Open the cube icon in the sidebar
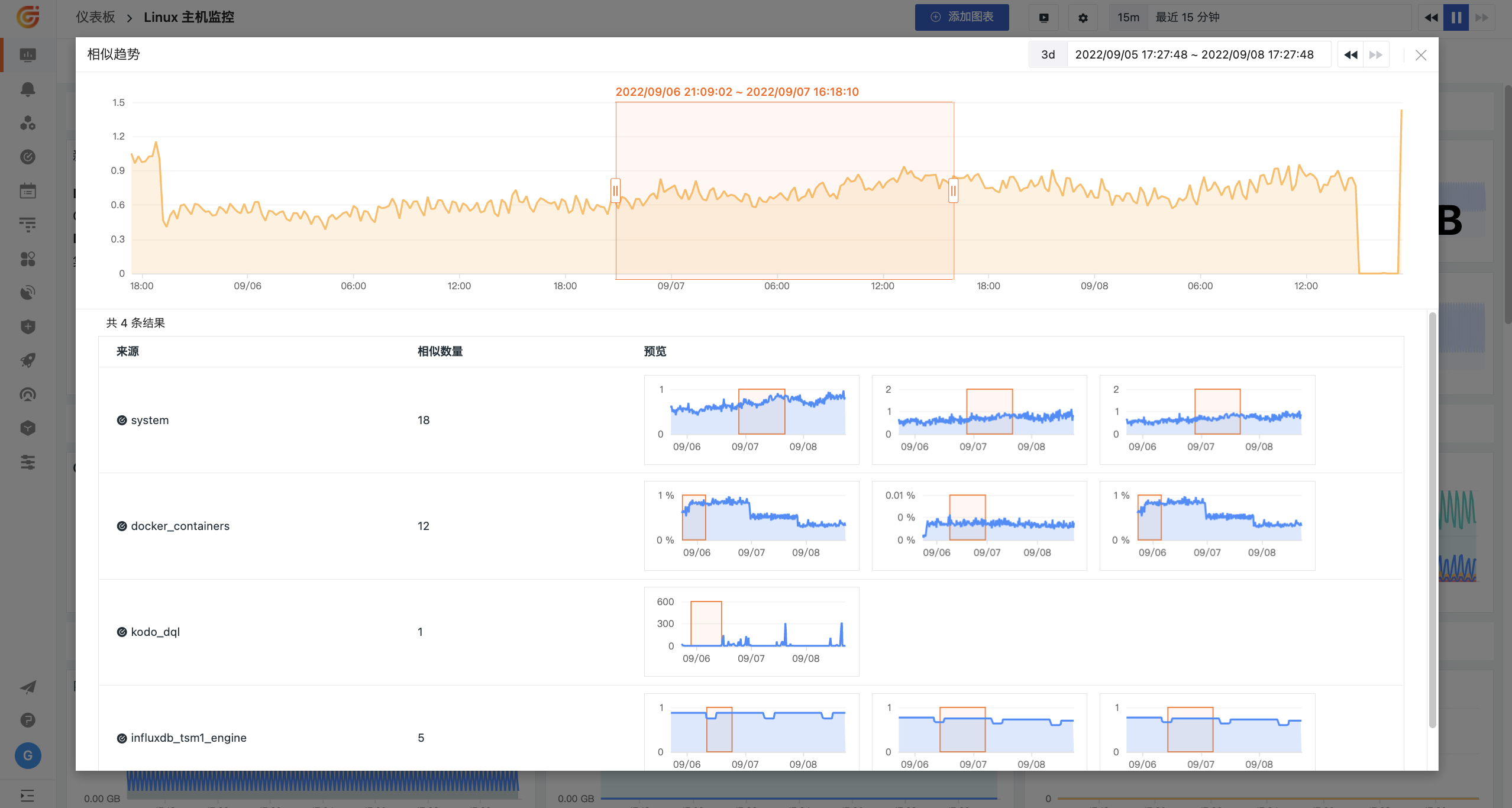This screenshot has width=1512, height=808. pos(28,428)
